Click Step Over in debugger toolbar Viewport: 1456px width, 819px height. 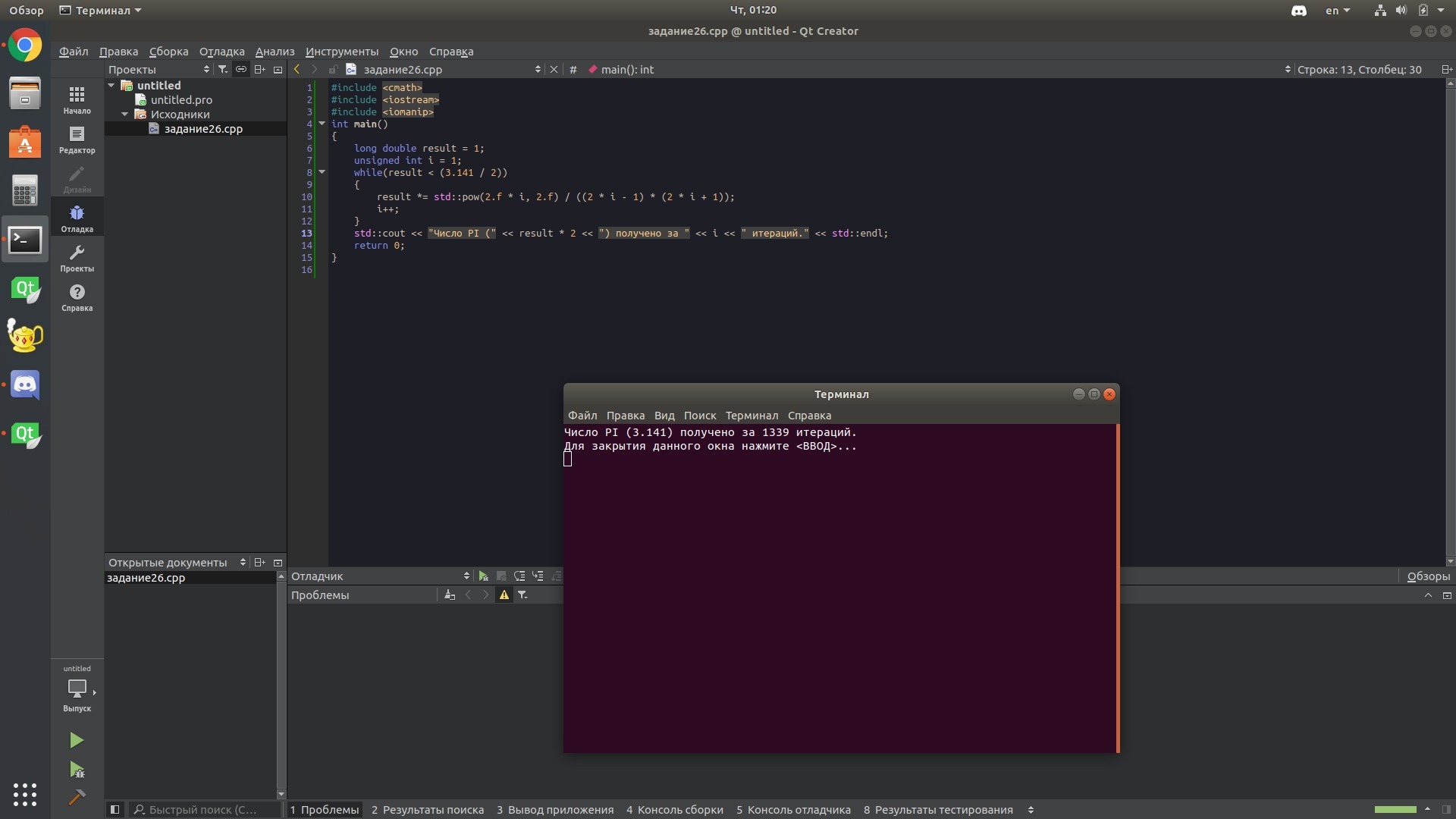pos(519,576)
